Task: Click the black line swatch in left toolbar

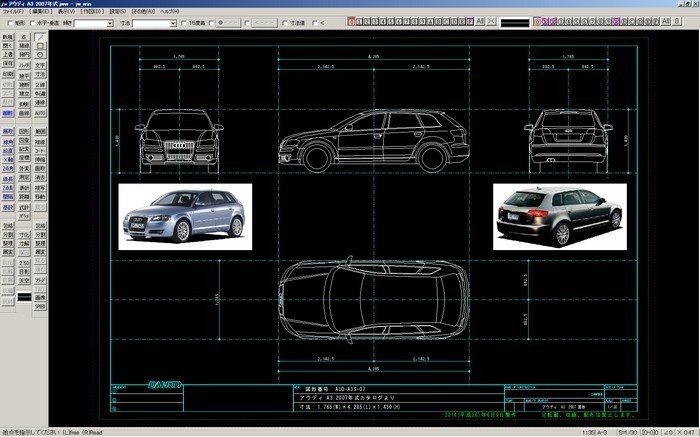Action: coord(24,297)
